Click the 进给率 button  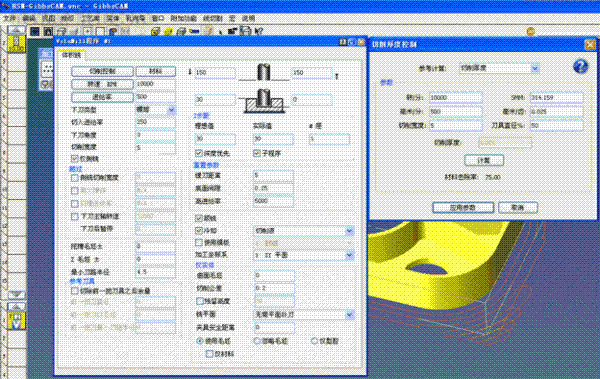coord(102,97)
